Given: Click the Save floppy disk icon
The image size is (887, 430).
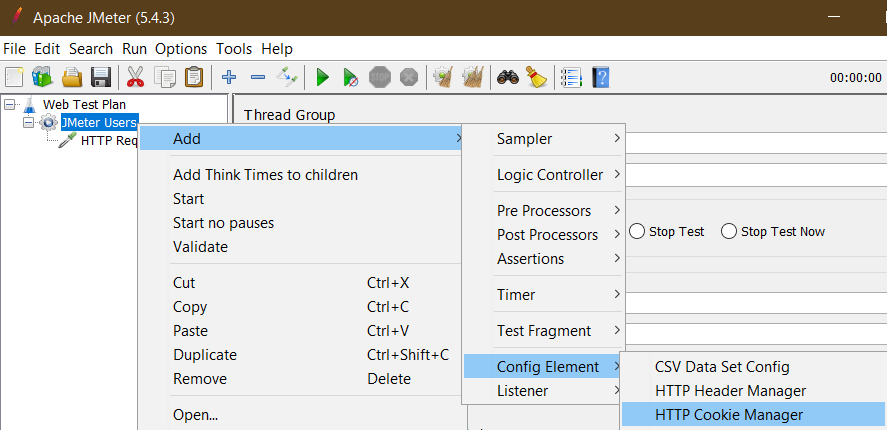Looking at the screenshot, I should (101, 76).
